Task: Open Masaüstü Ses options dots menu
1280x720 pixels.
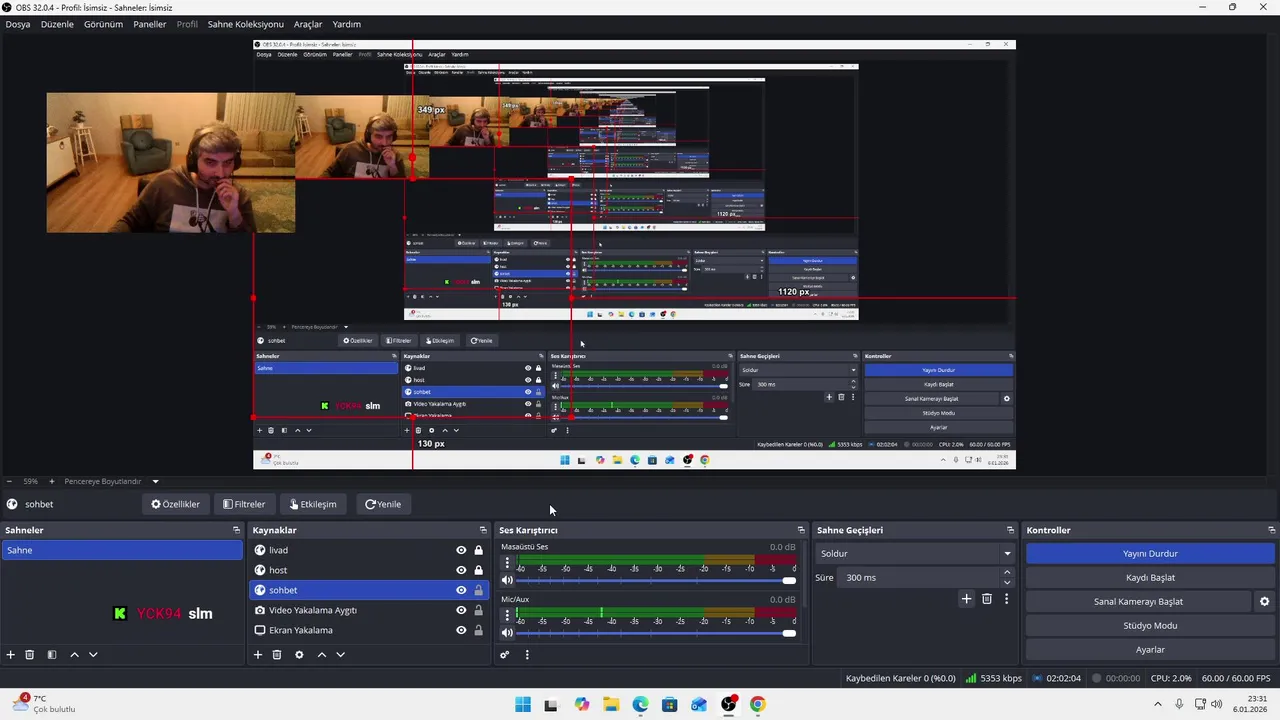Action: tap(507, 564)
